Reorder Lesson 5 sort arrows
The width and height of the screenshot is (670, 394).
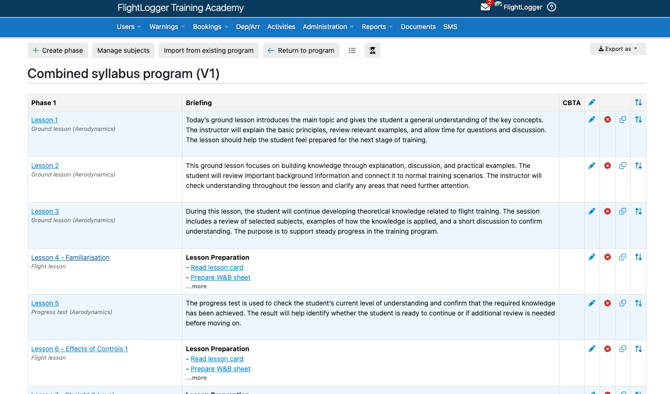click(x=638, y=303)
